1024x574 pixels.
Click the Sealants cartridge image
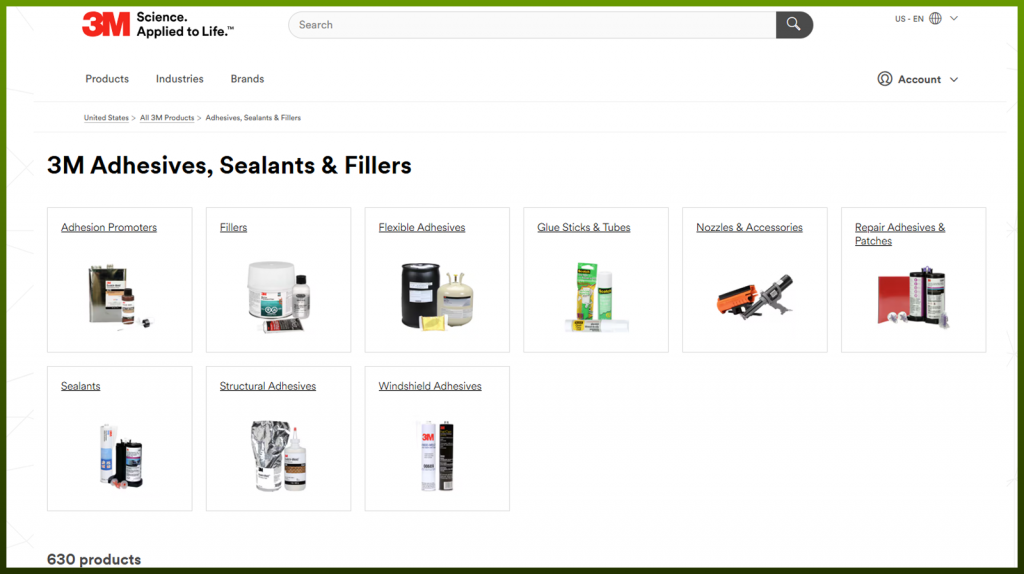pos(121,456)
